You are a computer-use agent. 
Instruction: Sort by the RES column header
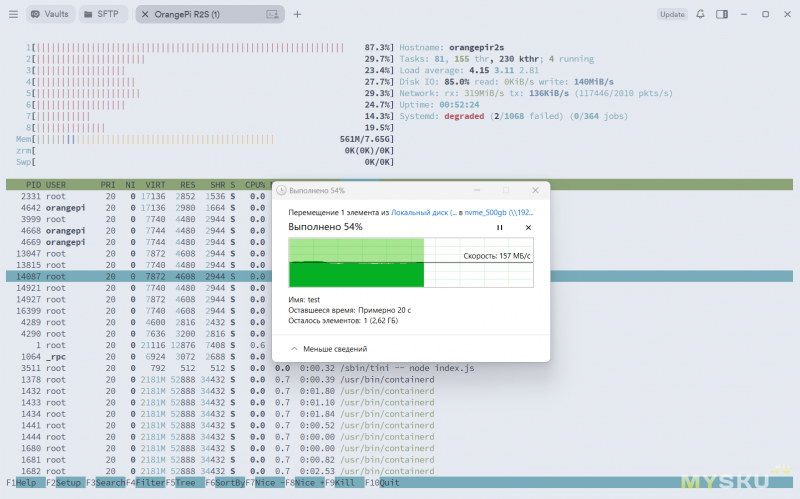[x=188, y=185]
